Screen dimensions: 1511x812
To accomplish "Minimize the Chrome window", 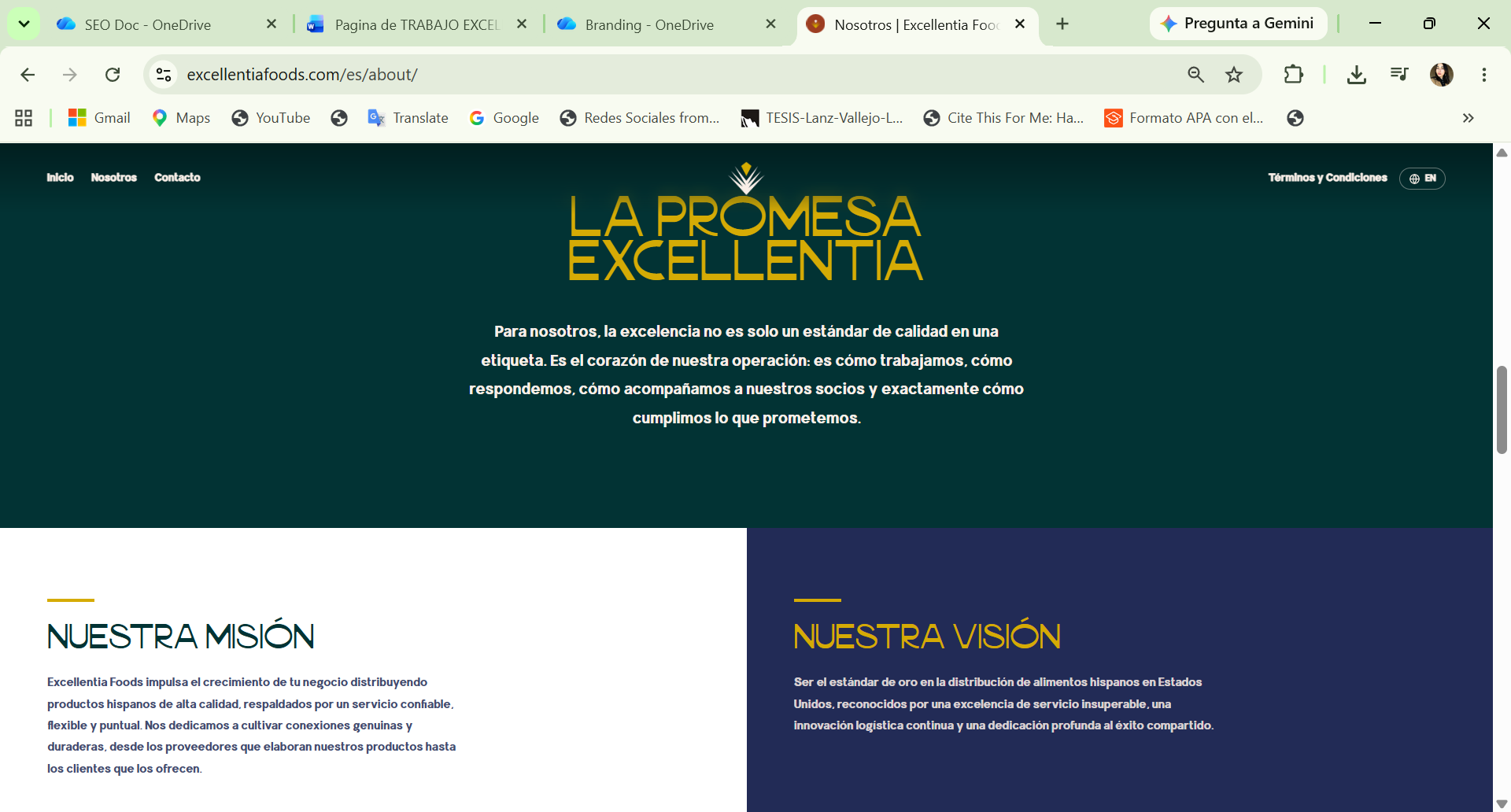I will point(1375,24).
